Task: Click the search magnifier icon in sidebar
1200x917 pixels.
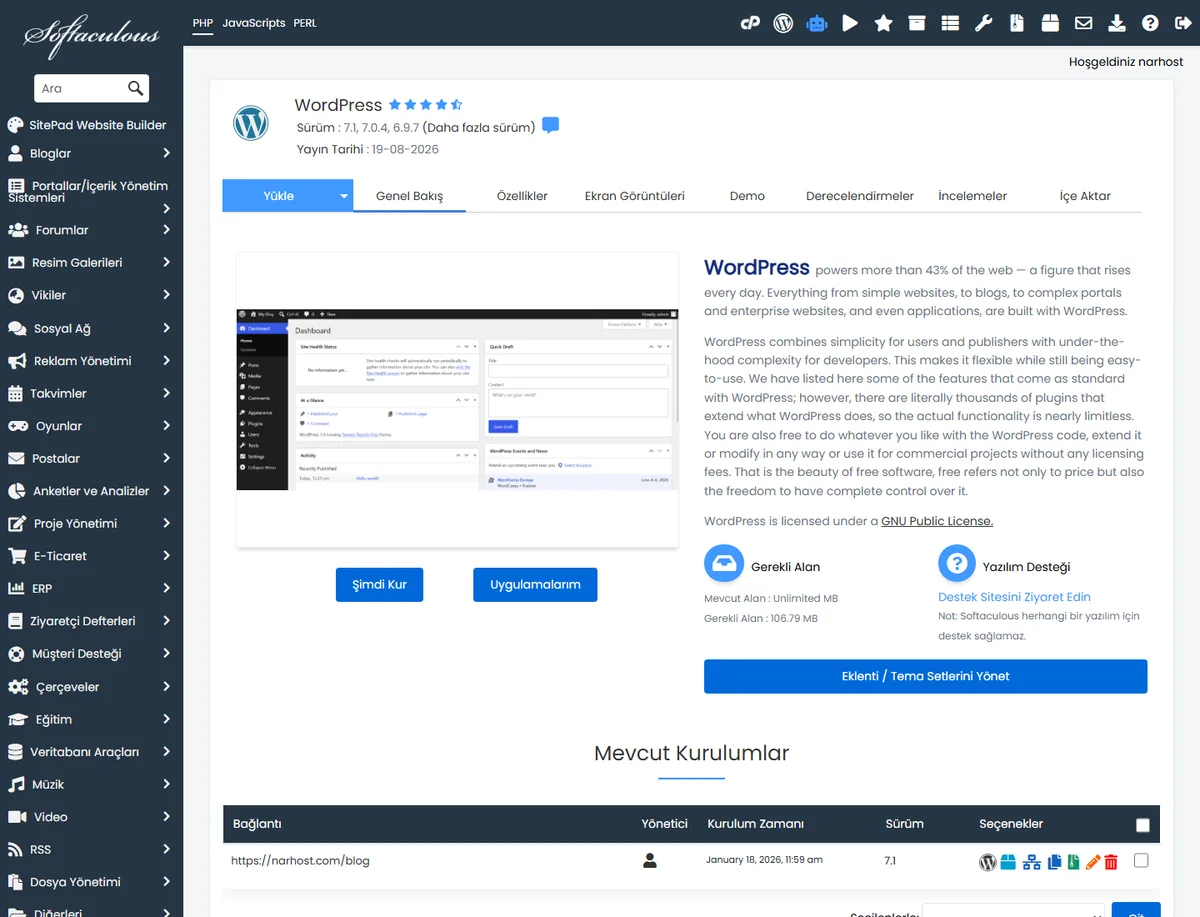Action: [136, 89]
